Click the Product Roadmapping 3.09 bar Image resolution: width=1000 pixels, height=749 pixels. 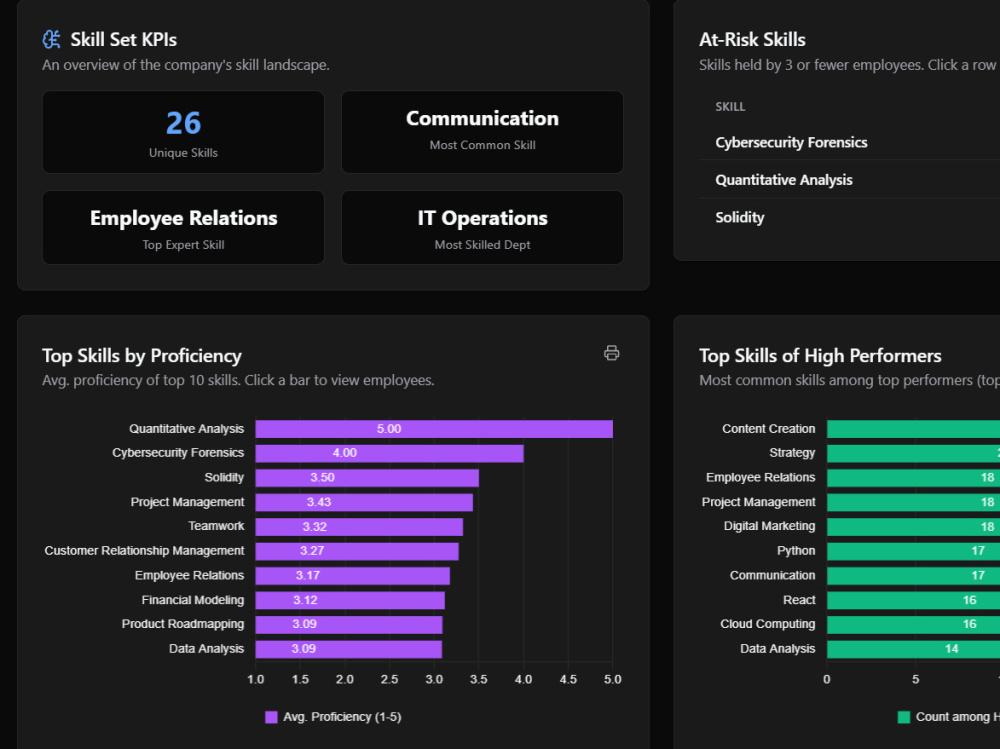pyautogui.click(x=349, y=625)
